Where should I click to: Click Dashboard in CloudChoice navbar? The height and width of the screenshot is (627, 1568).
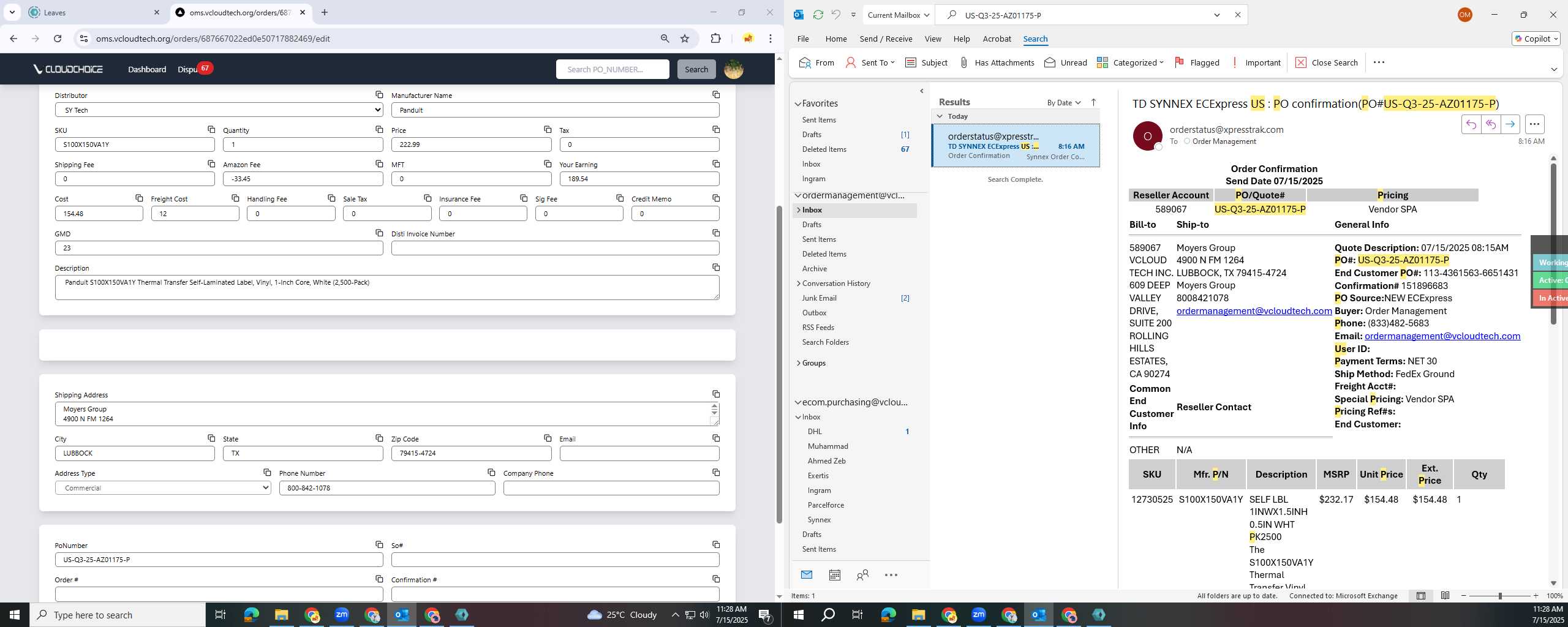147,69
